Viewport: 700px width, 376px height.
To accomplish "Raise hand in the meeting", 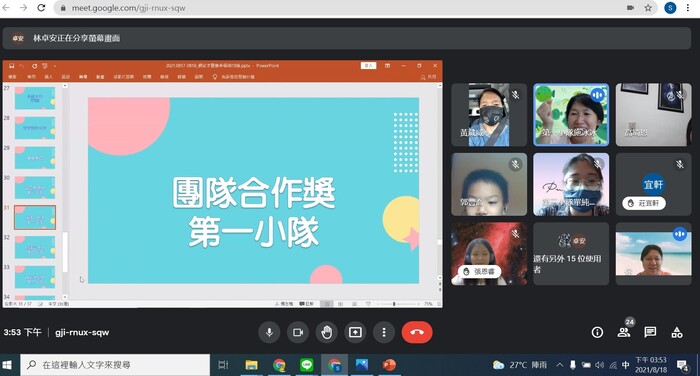I will click(326, 333).
